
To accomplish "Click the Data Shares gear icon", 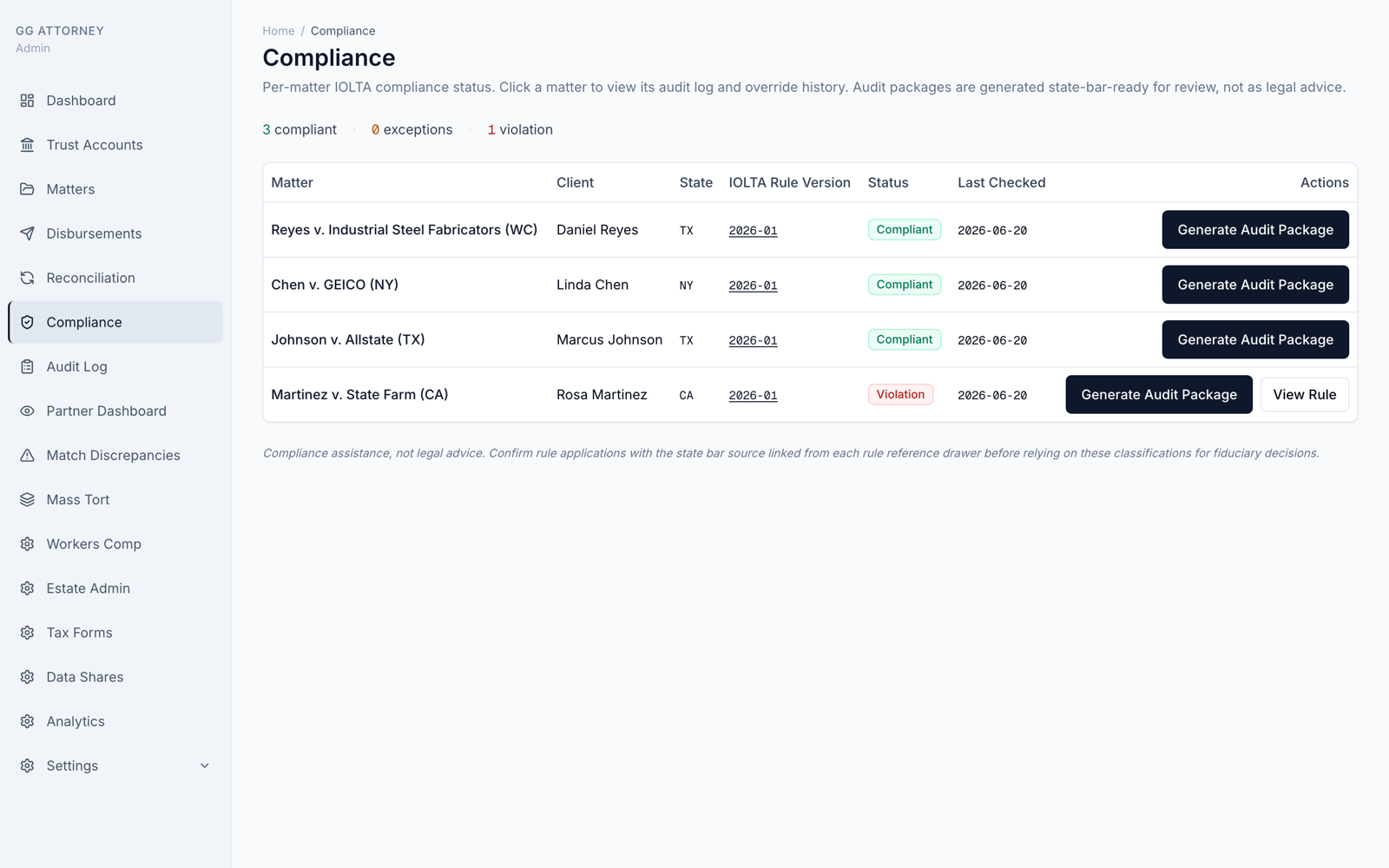I will pyautogui.click(x=27, y=676).
